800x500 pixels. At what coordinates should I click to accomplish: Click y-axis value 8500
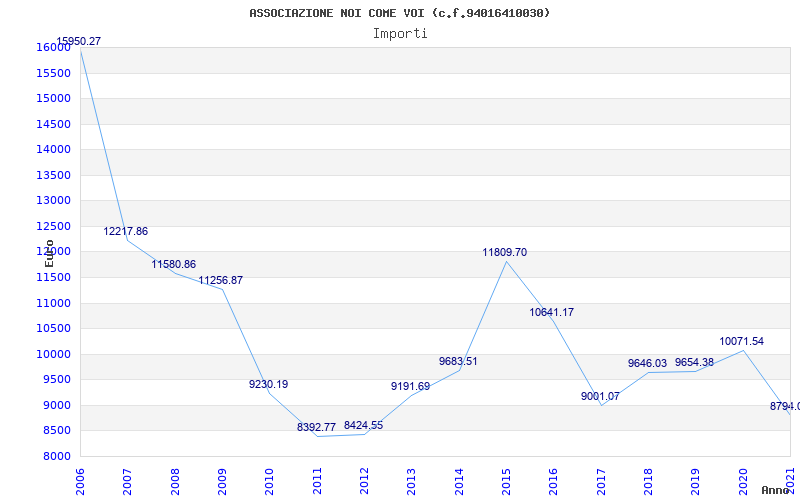tap(56, 431)
